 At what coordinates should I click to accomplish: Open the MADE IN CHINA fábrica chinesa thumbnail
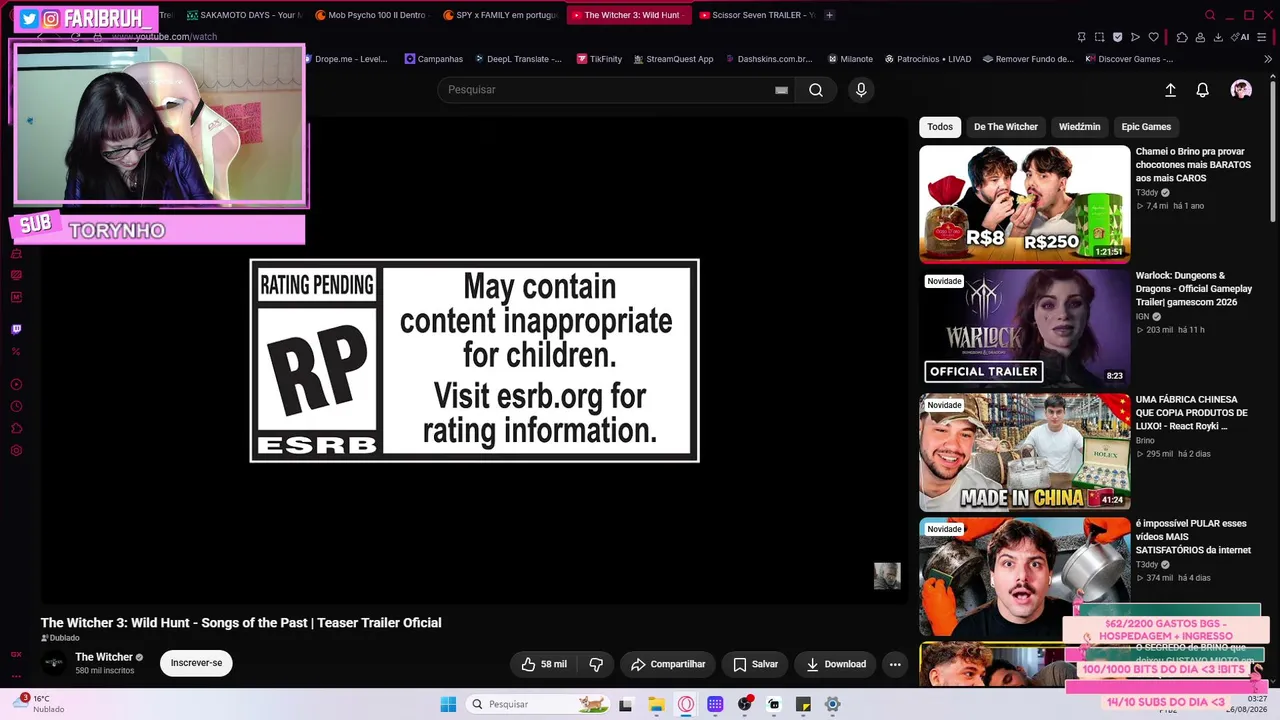tap(1025, 452)
